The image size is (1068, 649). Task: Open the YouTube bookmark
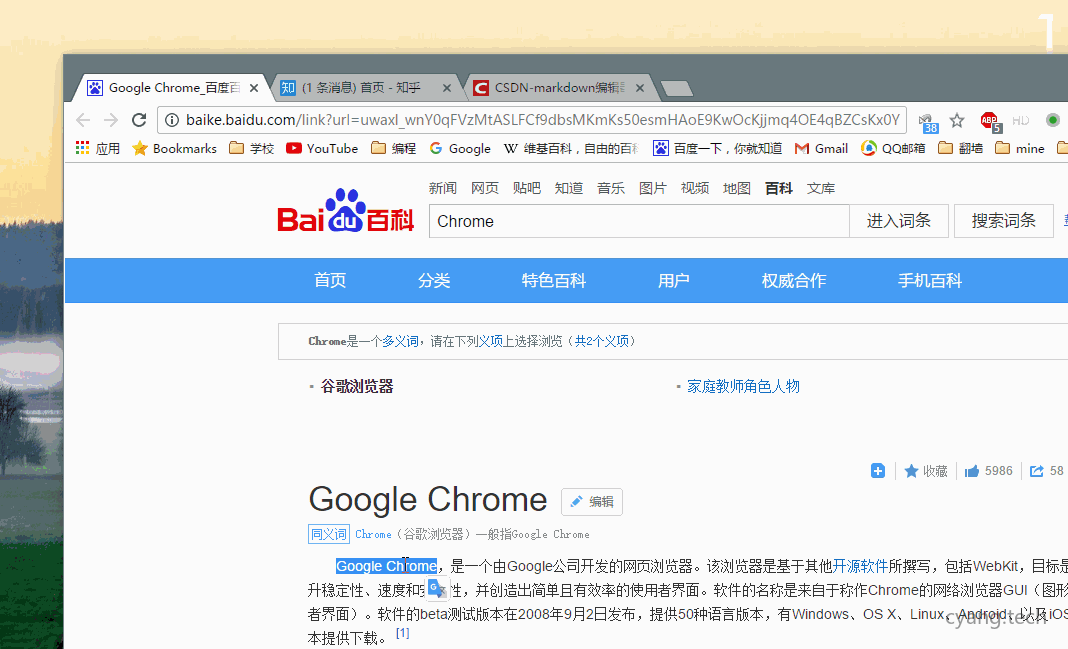click(x=321, y=148)
